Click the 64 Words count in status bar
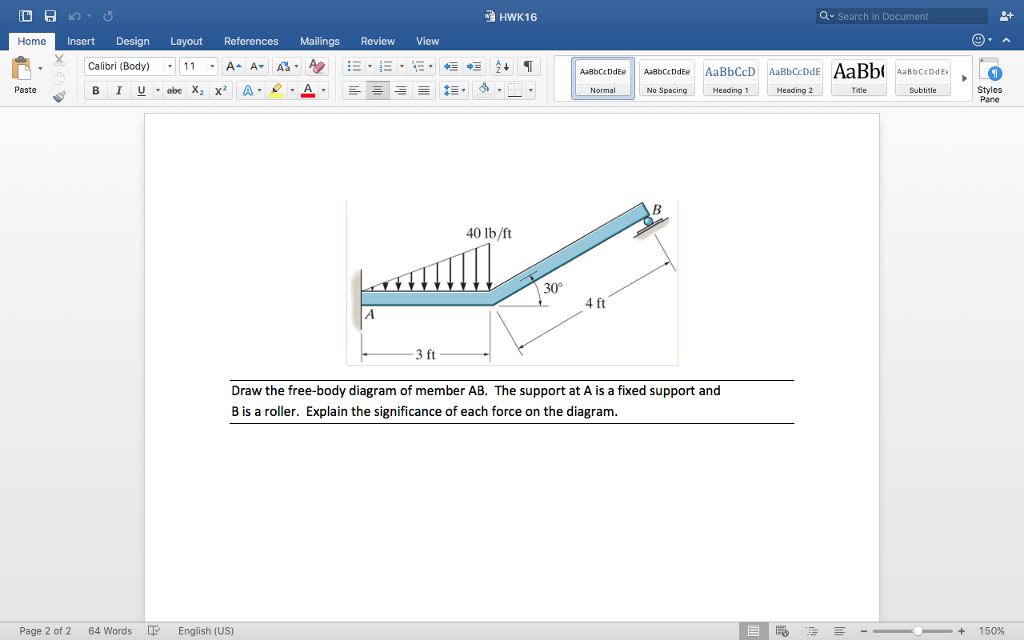The image size is (1024, 640). click(110, 630)
